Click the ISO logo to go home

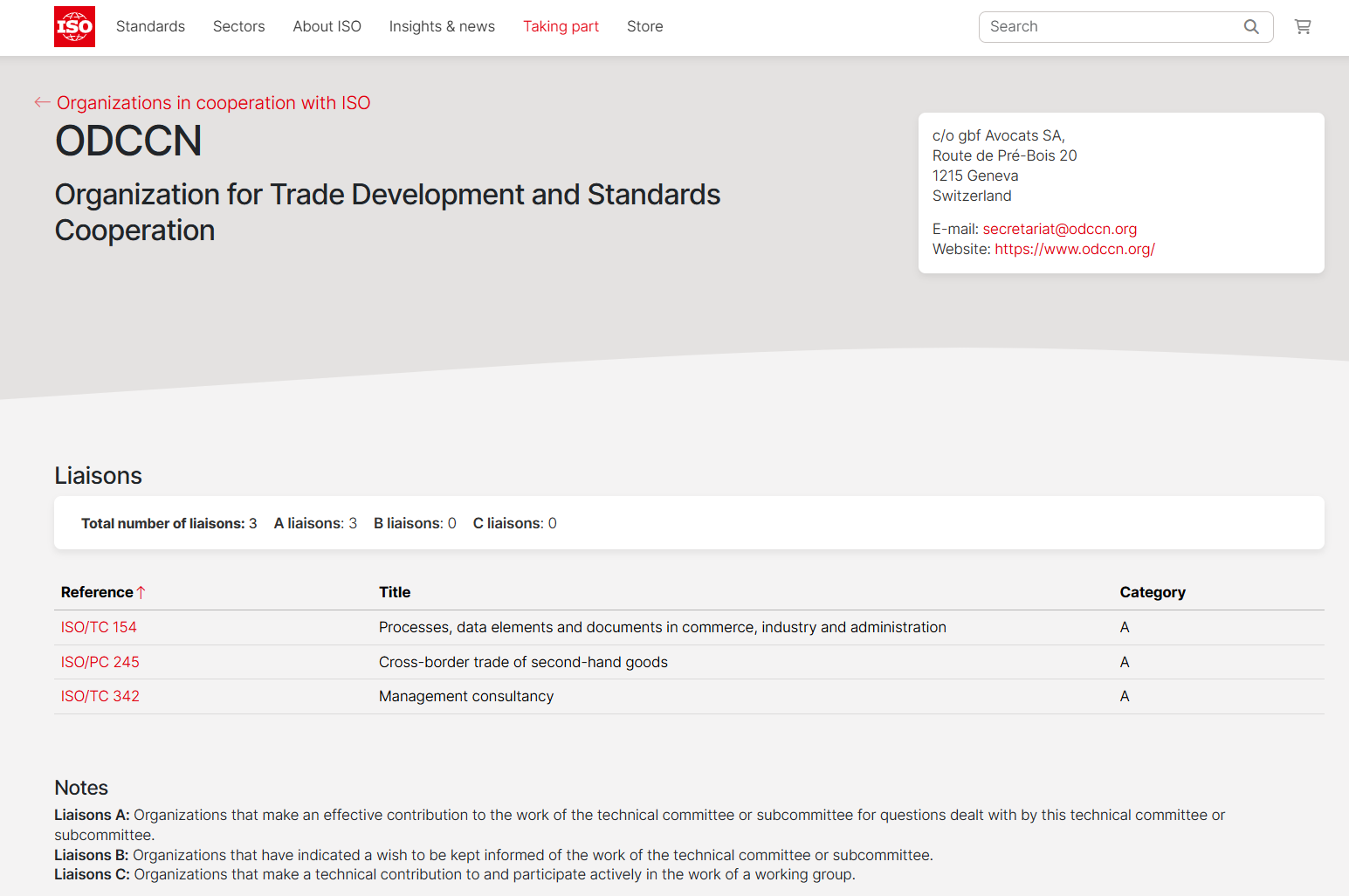(74, 26)
